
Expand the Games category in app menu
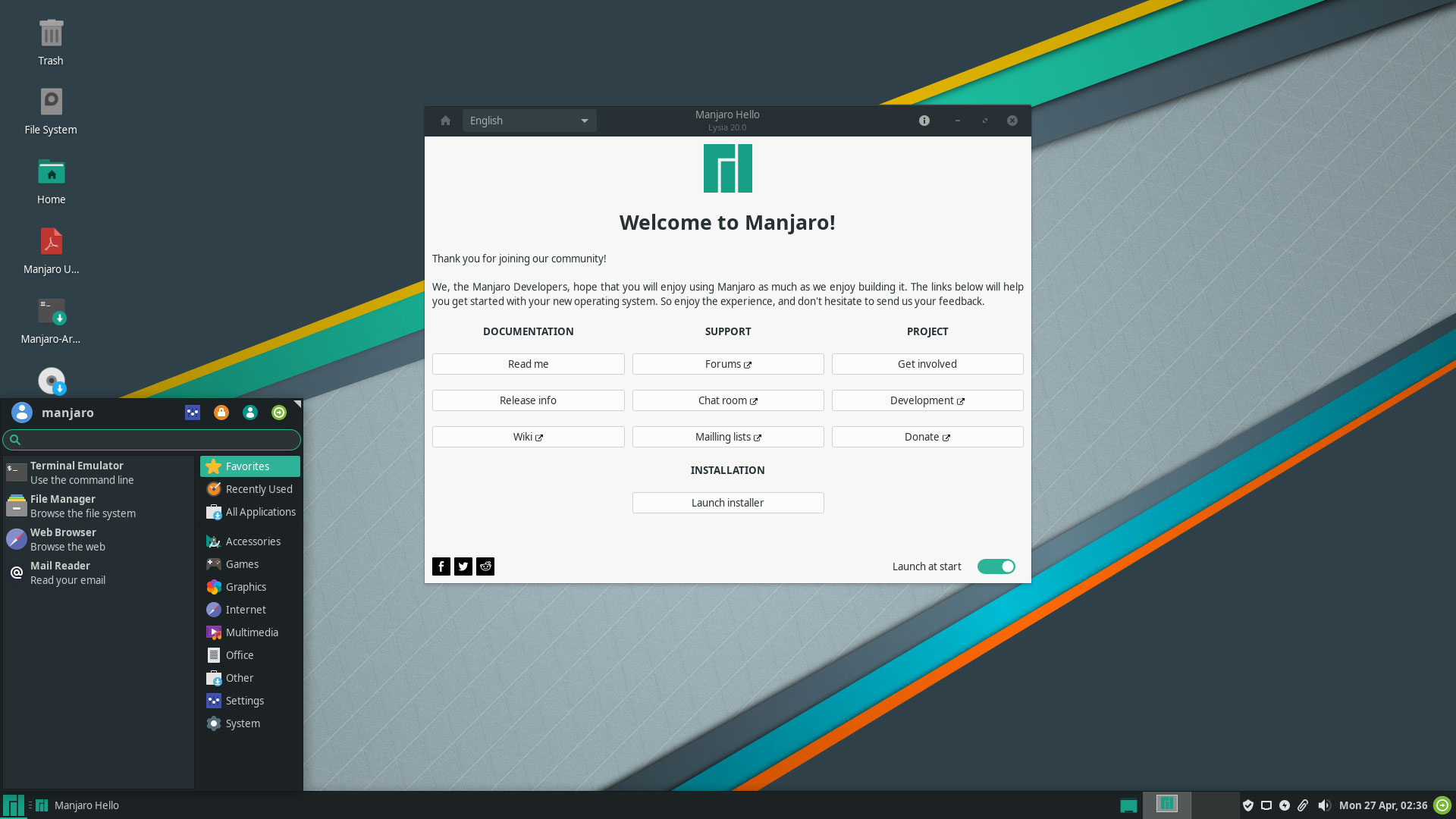pyautogui.click(x=242, y=563)
